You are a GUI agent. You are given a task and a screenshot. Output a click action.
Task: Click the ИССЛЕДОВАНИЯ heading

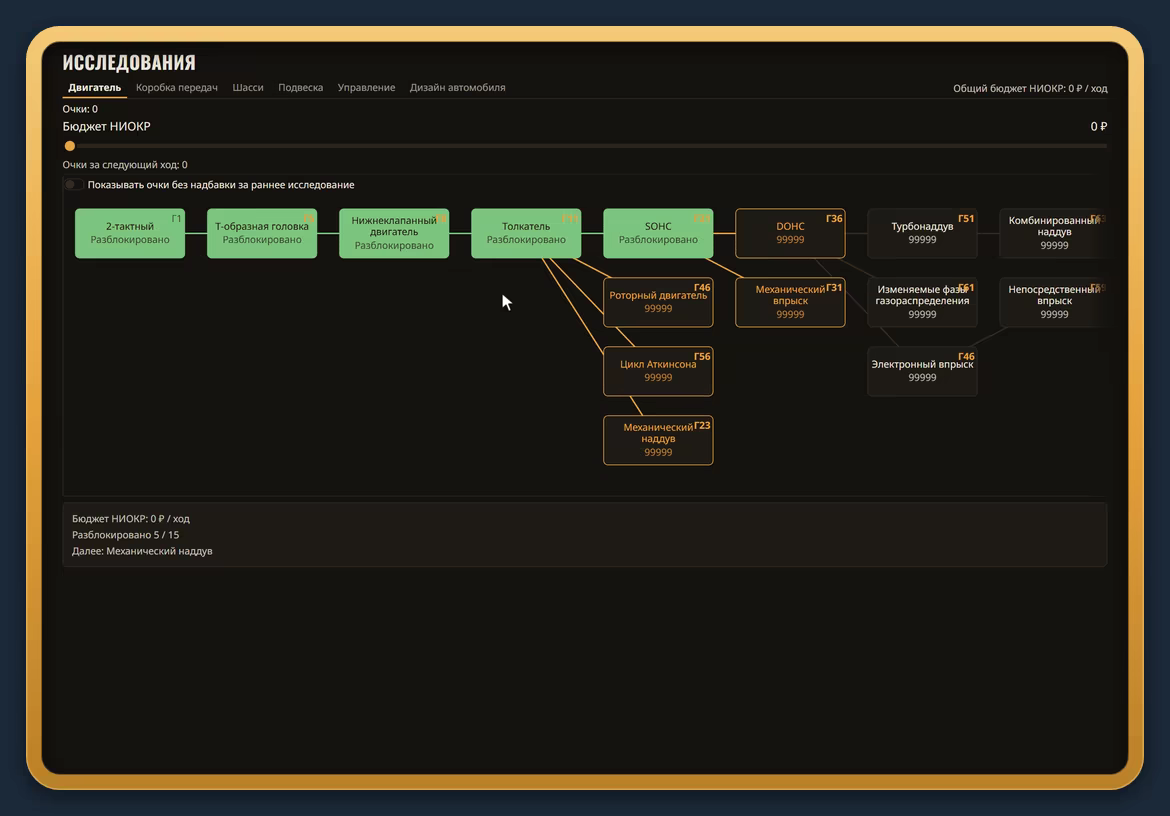[x=129, y=62]
